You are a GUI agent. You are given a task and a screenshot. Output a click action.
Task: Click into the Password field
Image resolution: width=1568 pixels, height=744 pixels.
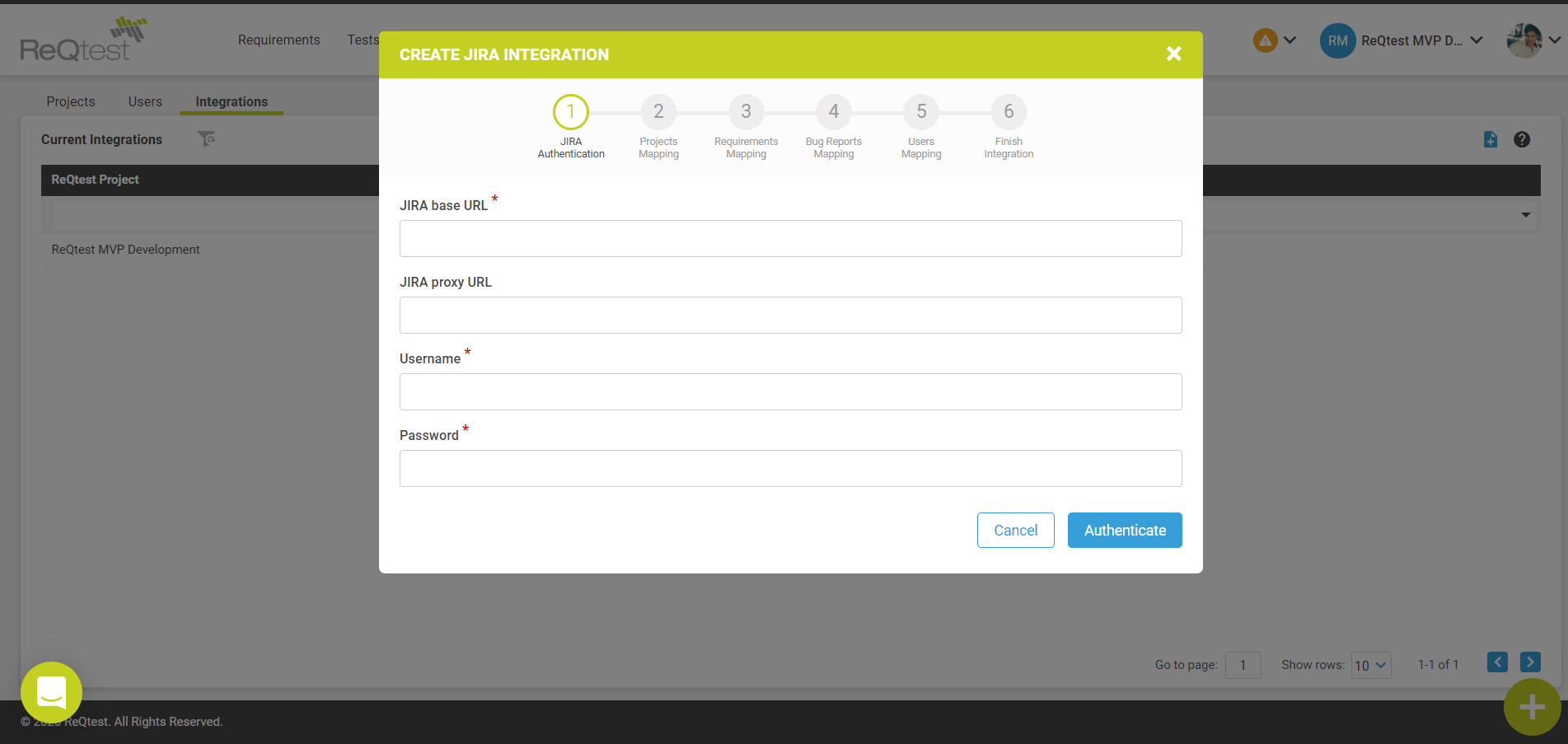pyautogui.click(x=790, y=468)
